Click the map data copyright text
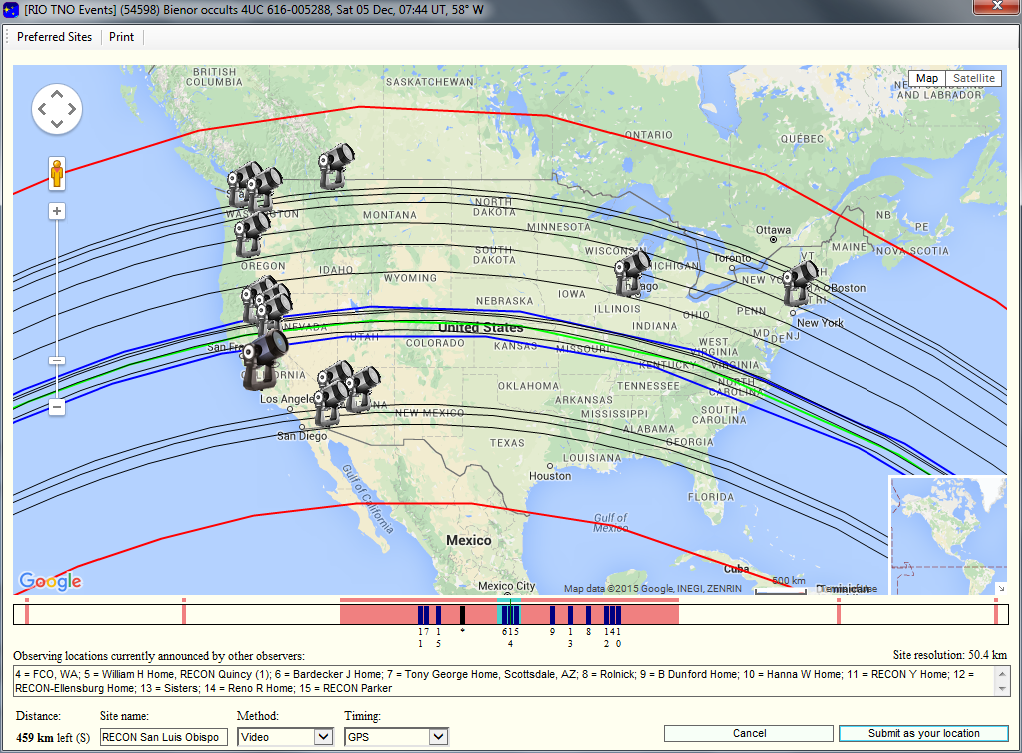1022x753 pixels. 652,589
